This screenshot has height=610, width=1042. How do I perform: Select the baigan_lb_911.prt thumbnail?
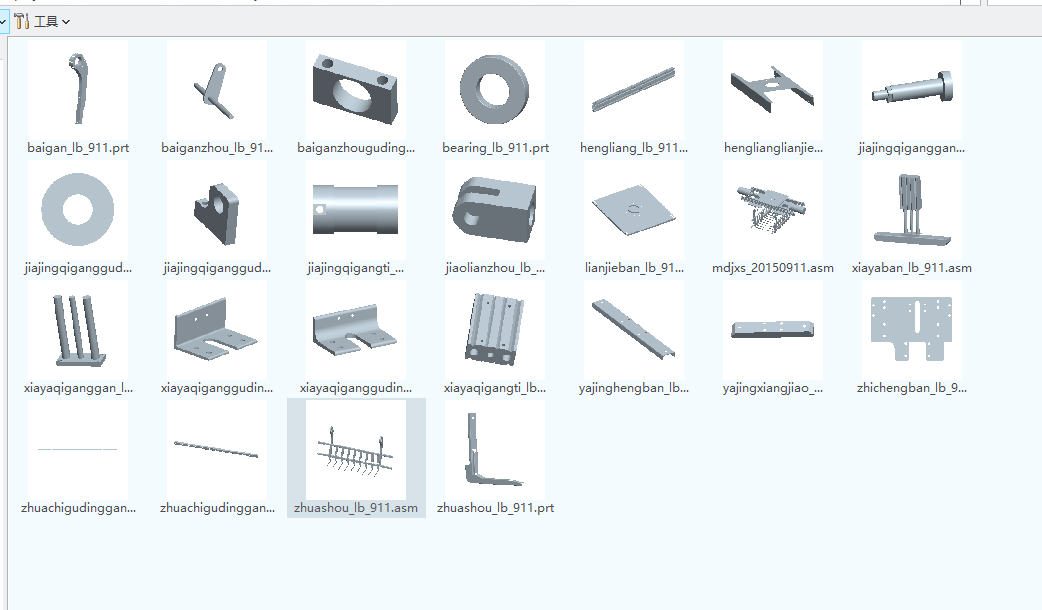pos(78,90)
